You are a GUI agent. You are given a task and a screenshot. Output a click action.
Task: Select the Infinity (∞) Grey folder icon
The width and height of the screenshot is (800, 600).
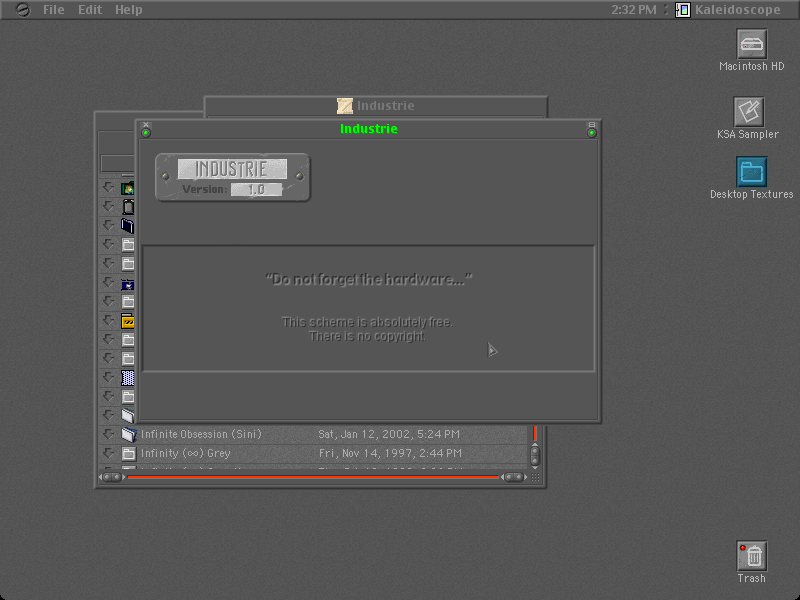[129, 453]
